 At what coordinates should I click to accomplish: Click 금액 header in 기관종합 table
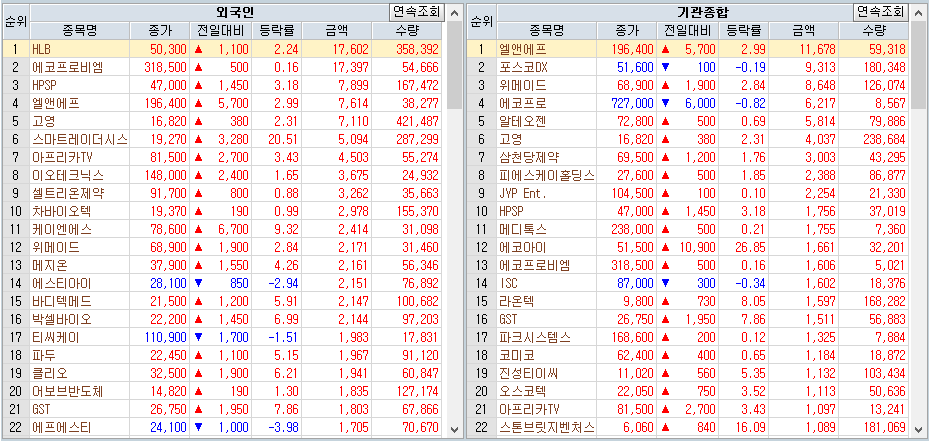pos(803,31)
